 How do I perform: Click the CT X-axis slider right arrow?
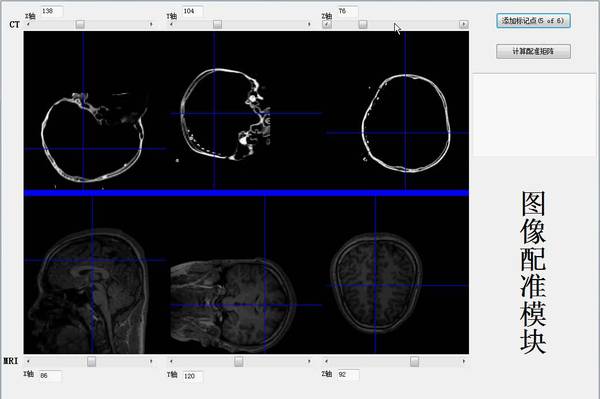coord(151,24)
